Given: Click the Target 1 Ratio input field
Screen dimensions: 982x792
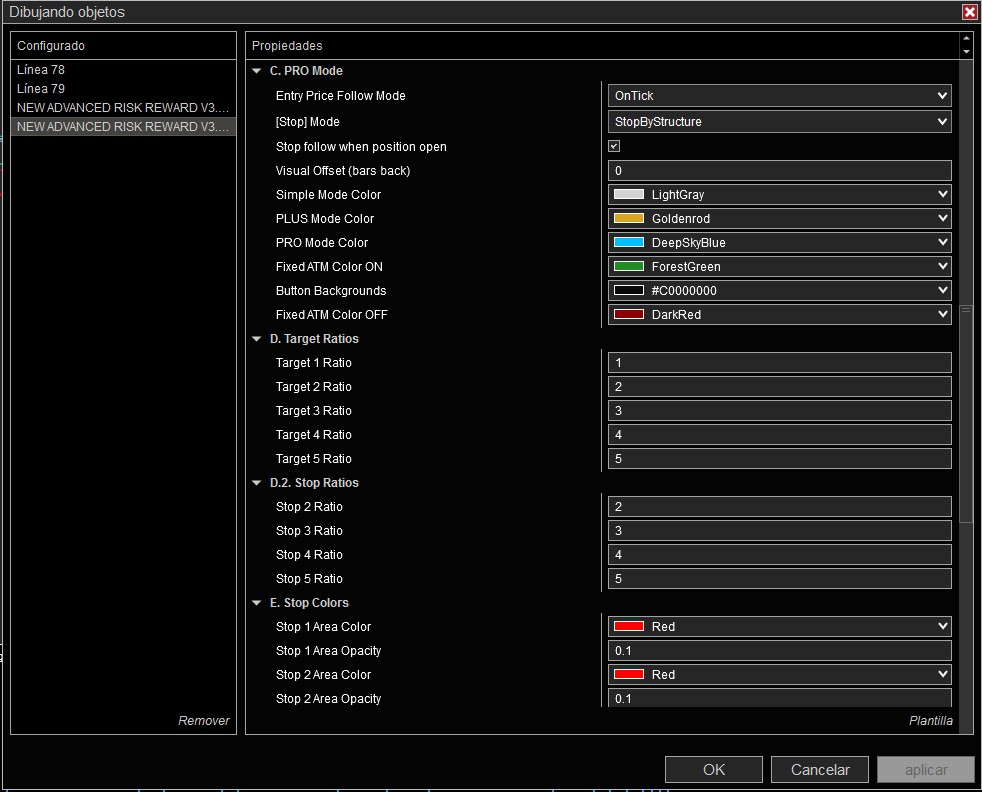Looking at the screenshot, I should click(x=779, y=363).
